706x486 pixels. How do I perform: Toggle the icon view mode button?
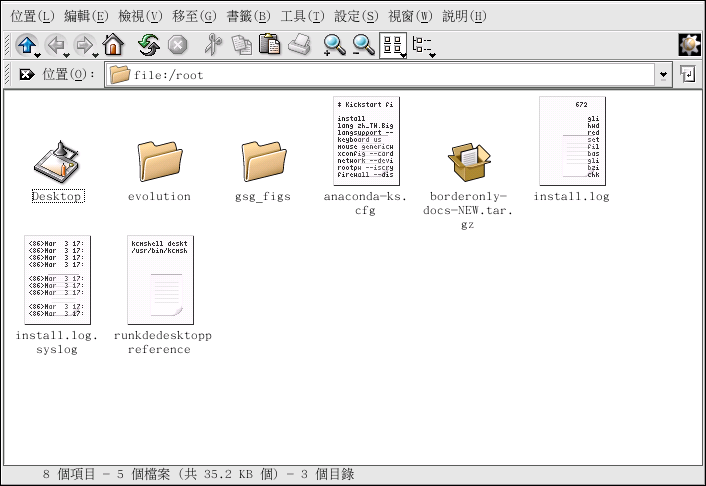393,45
